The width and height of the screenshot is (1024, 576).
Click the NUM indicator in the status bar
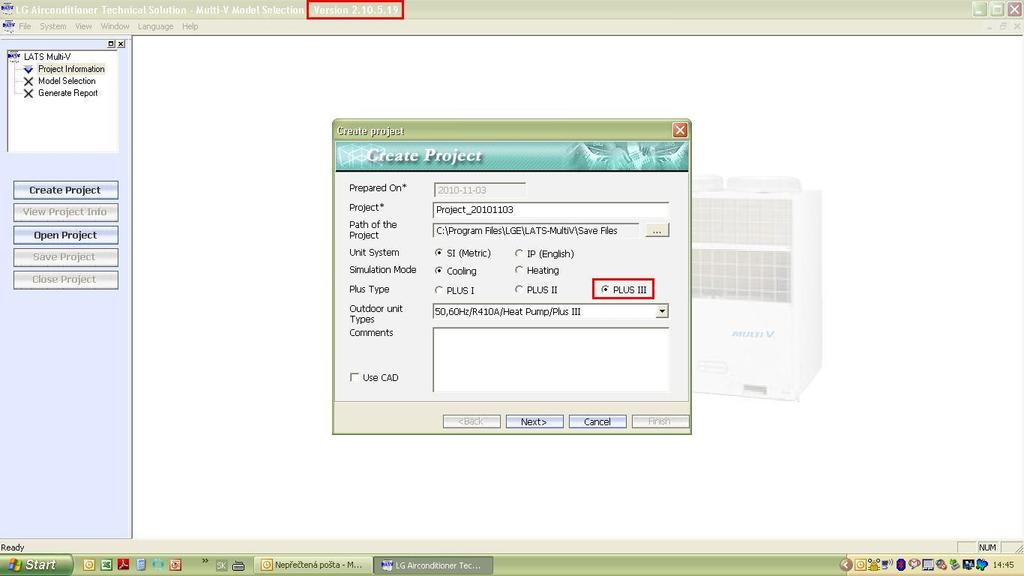tap(987, 547)
